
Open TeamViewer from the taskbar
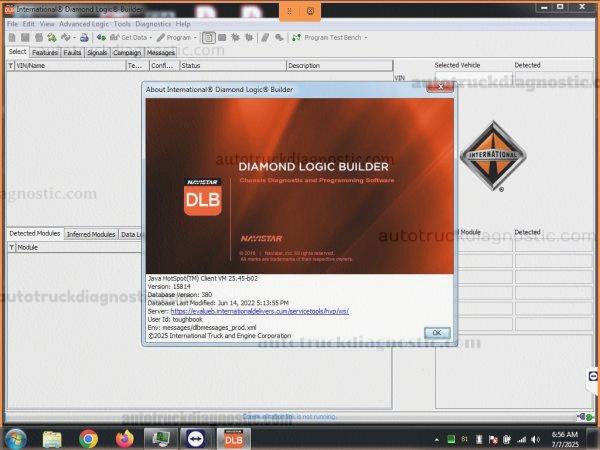(195, 438)
